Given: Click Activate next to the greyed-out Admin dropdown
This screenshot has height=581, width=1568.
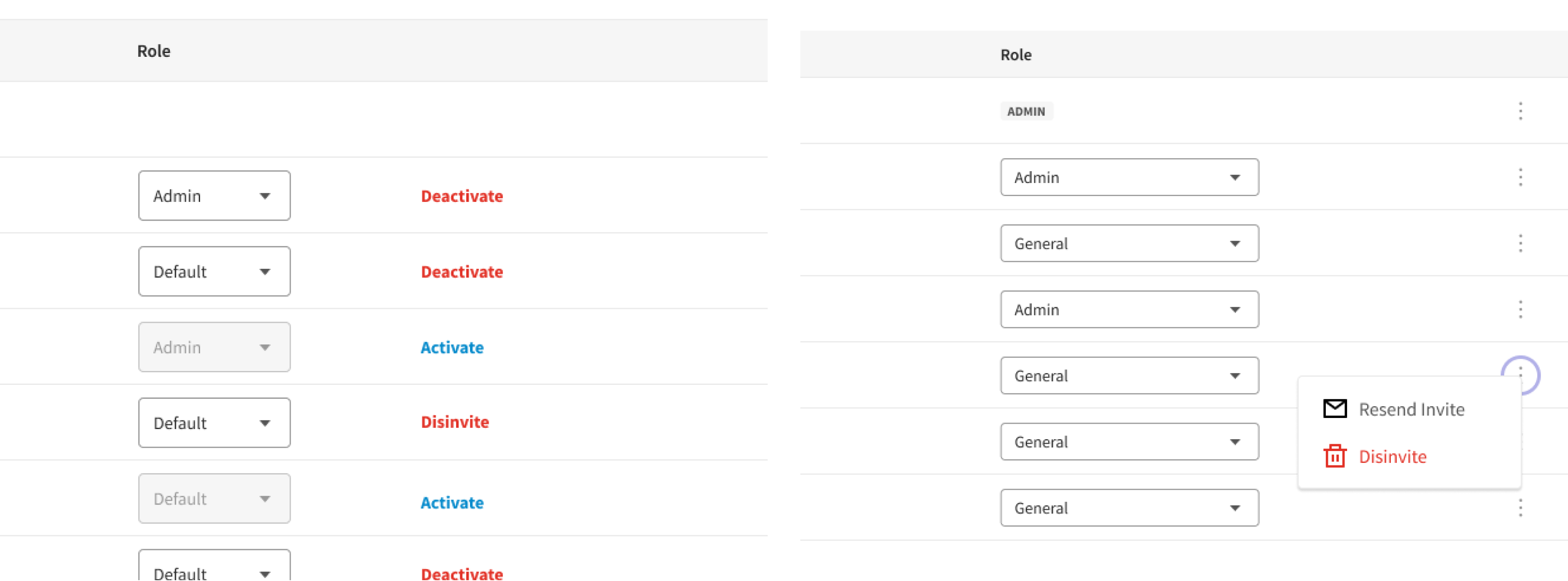Looking at the screenshot, I should [452, 347].
